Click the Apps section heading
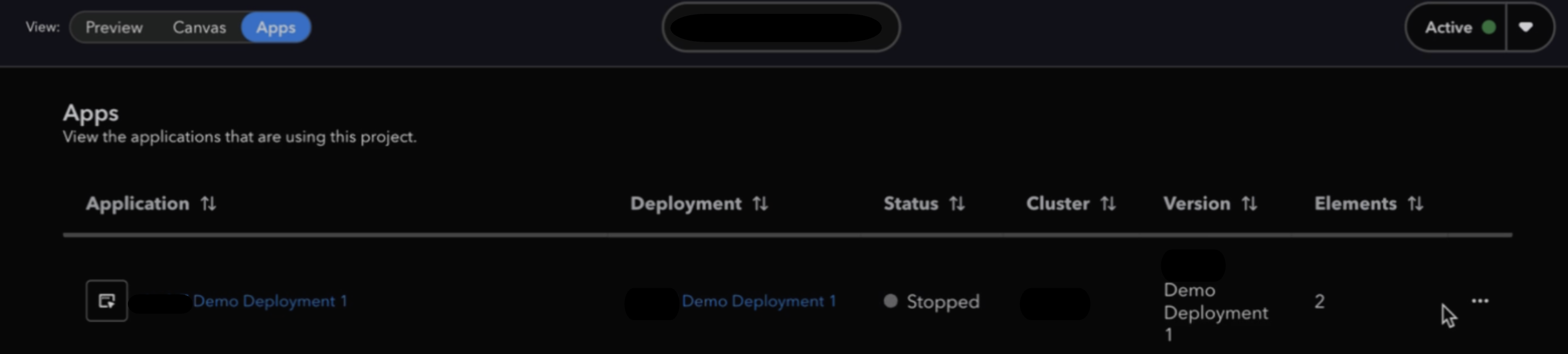The height and width of the screenshot is (354, 1568). point(91,113)
